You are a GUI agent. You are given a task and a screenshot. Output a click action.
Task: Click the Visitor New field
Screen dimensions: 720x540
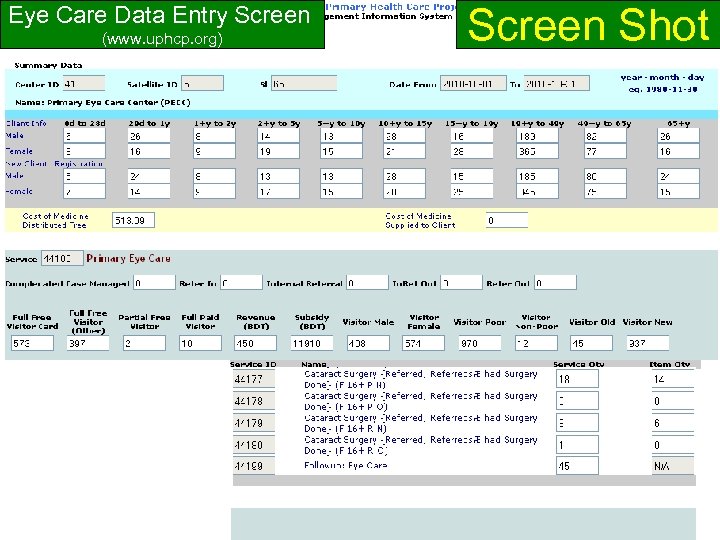coord(648,343)
